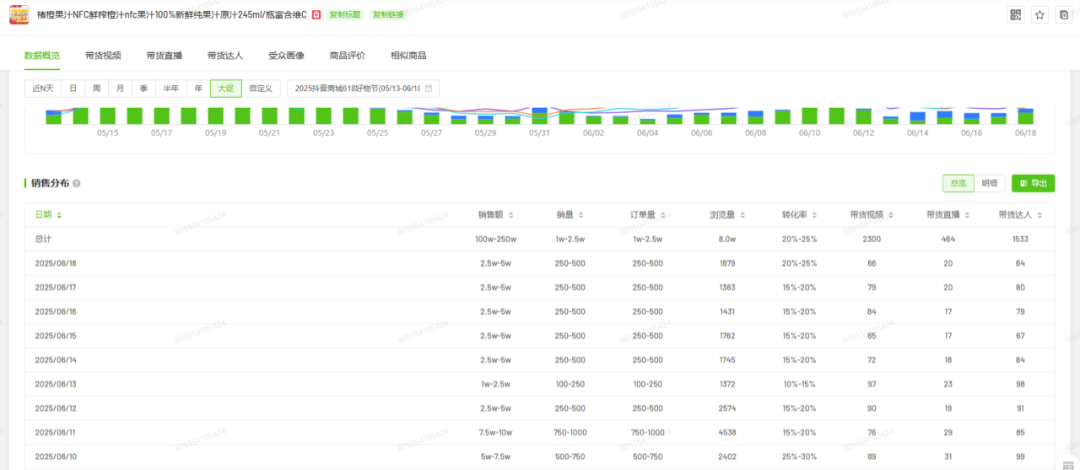Export data with the green 导出 button
Image resolution: width=1080 pixels, height=470 pixels.
1033,183
